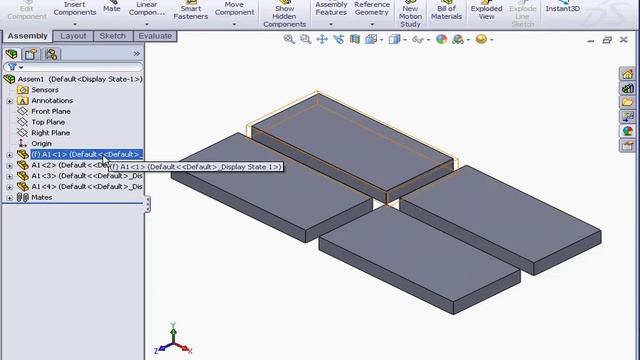Click Smart Fasteners command
Screen dimensions: 640x360
[191, 11]
